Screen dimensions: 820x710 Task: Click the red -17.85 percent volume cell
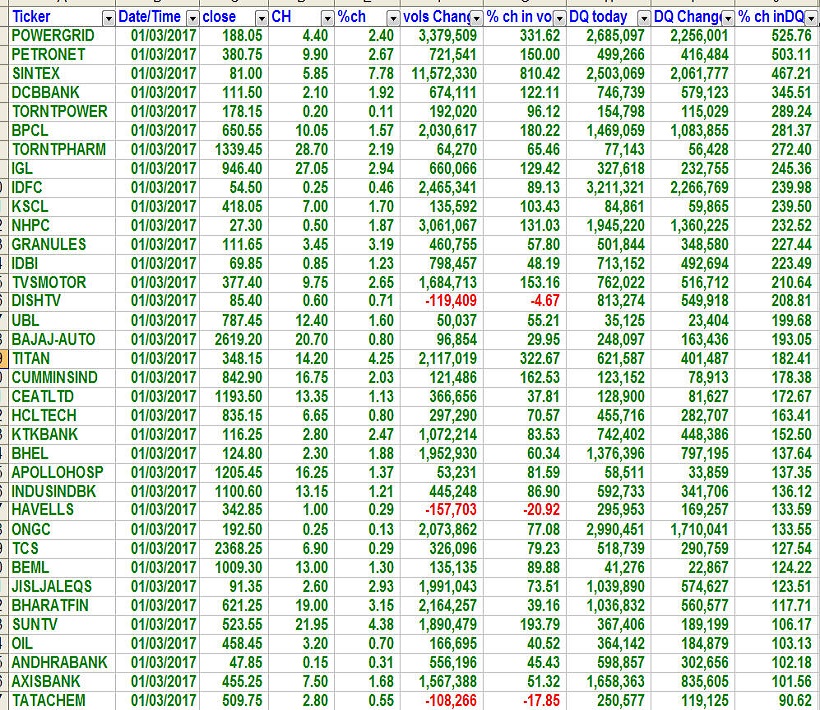(525, 701)
